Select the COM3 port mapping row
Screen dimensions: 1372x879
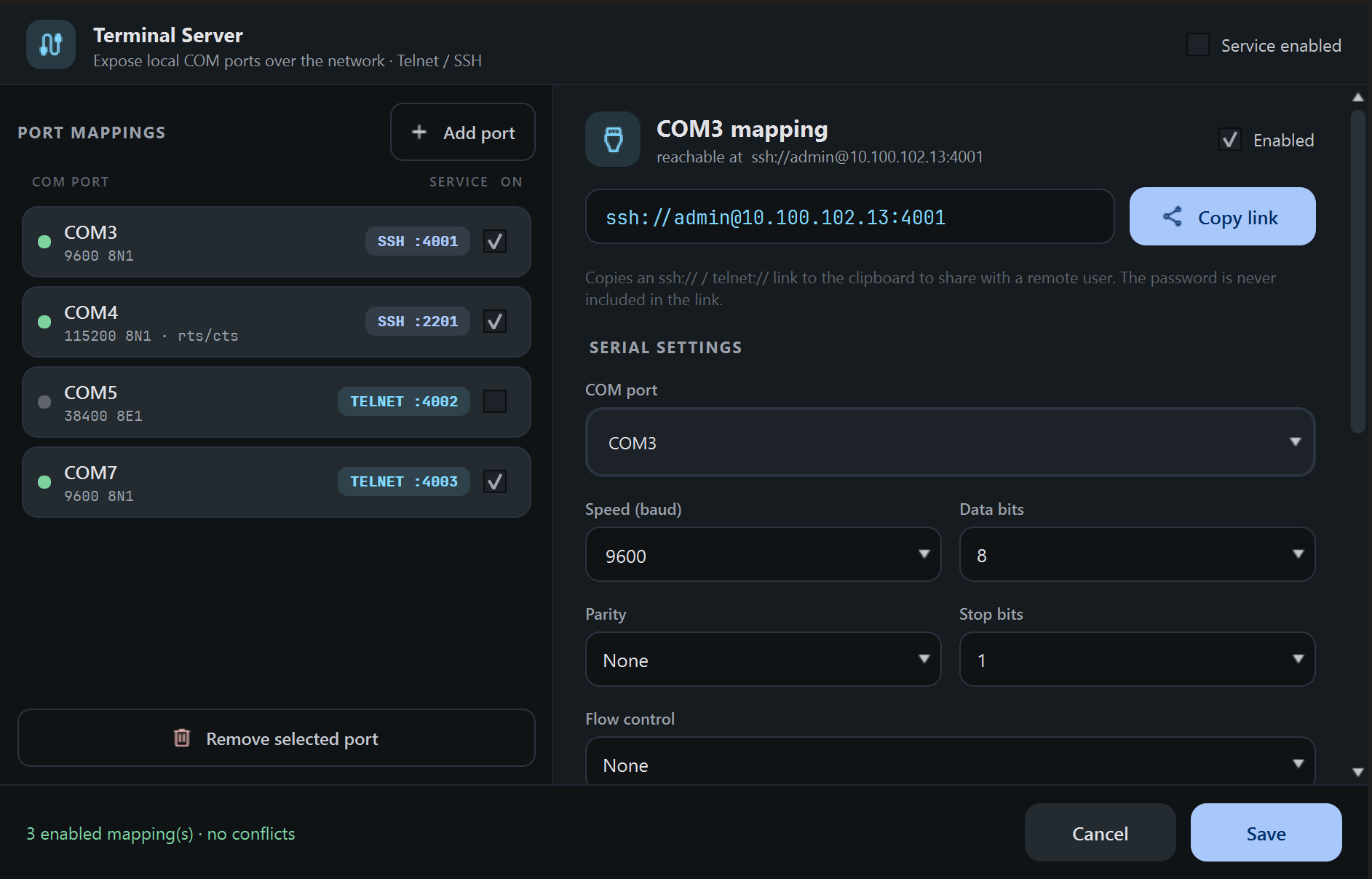coord(277,242)
